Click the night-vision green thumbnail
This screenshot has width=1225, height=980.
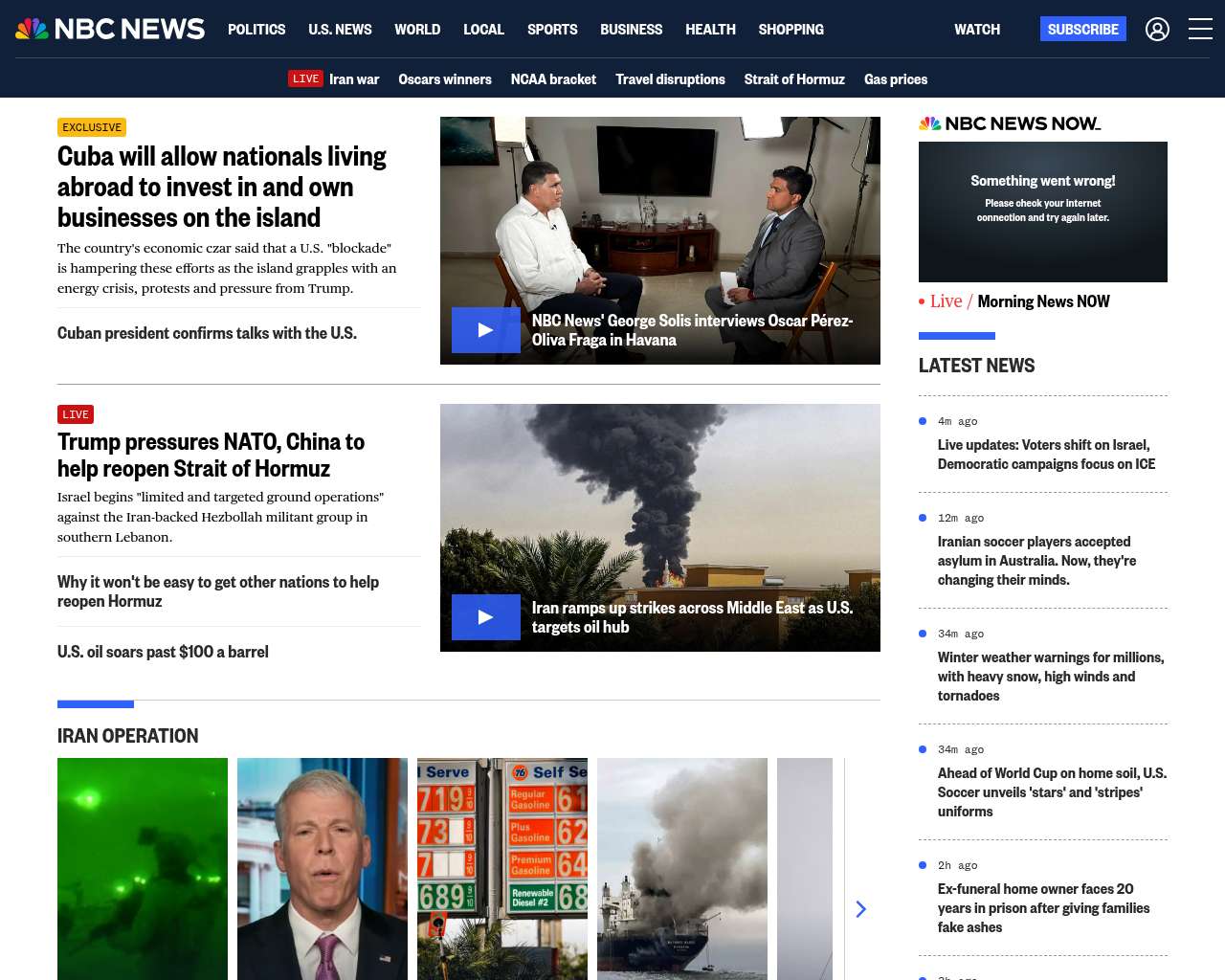[x=143, y=868]
